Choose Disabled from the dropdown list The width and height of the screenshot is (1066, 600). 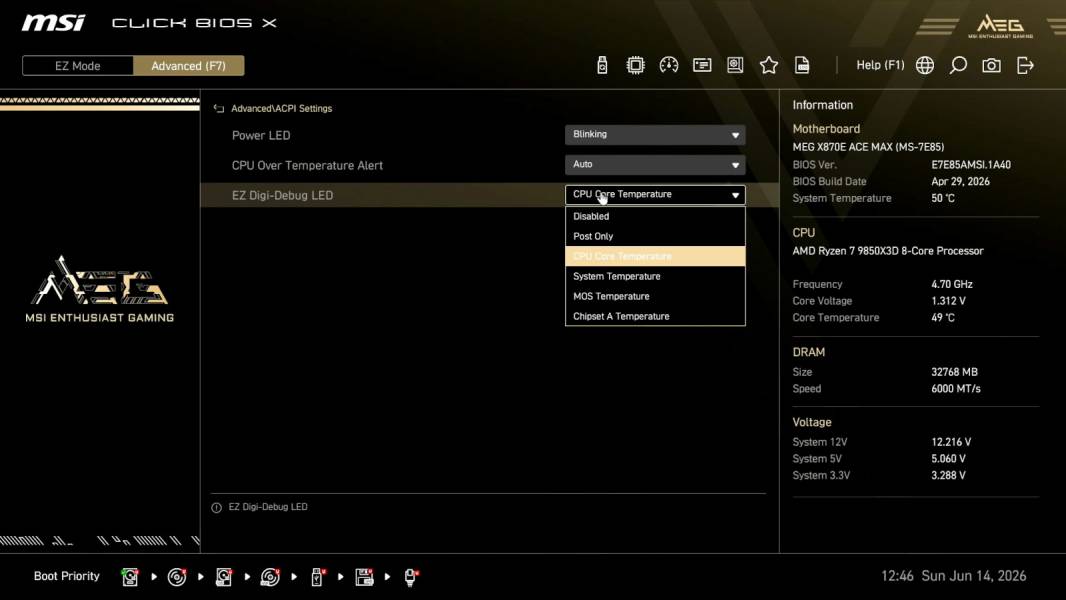(x=655, y=216)
